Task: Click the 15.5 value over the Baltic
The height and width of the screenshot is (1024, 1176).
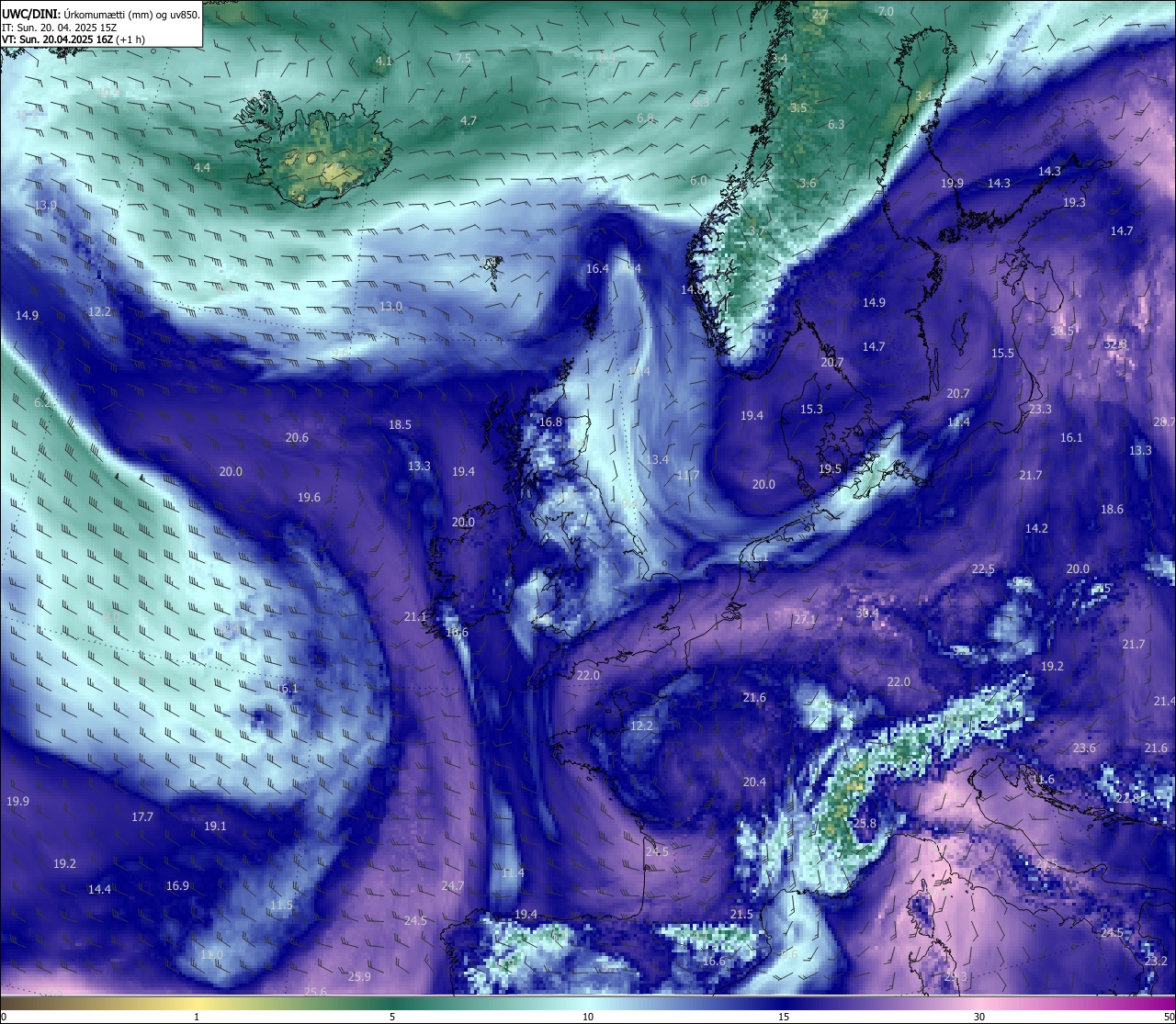Action: pos(1002,354)
